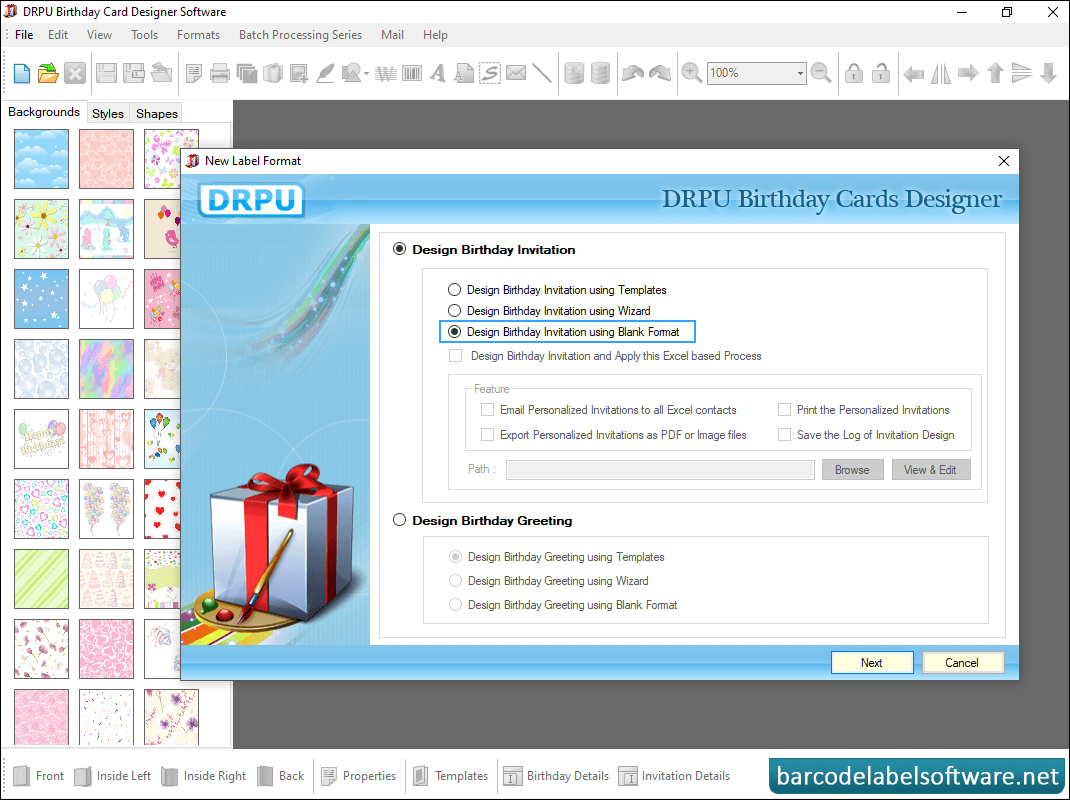Click the Undo arrow icon

(x=633, y=73)
